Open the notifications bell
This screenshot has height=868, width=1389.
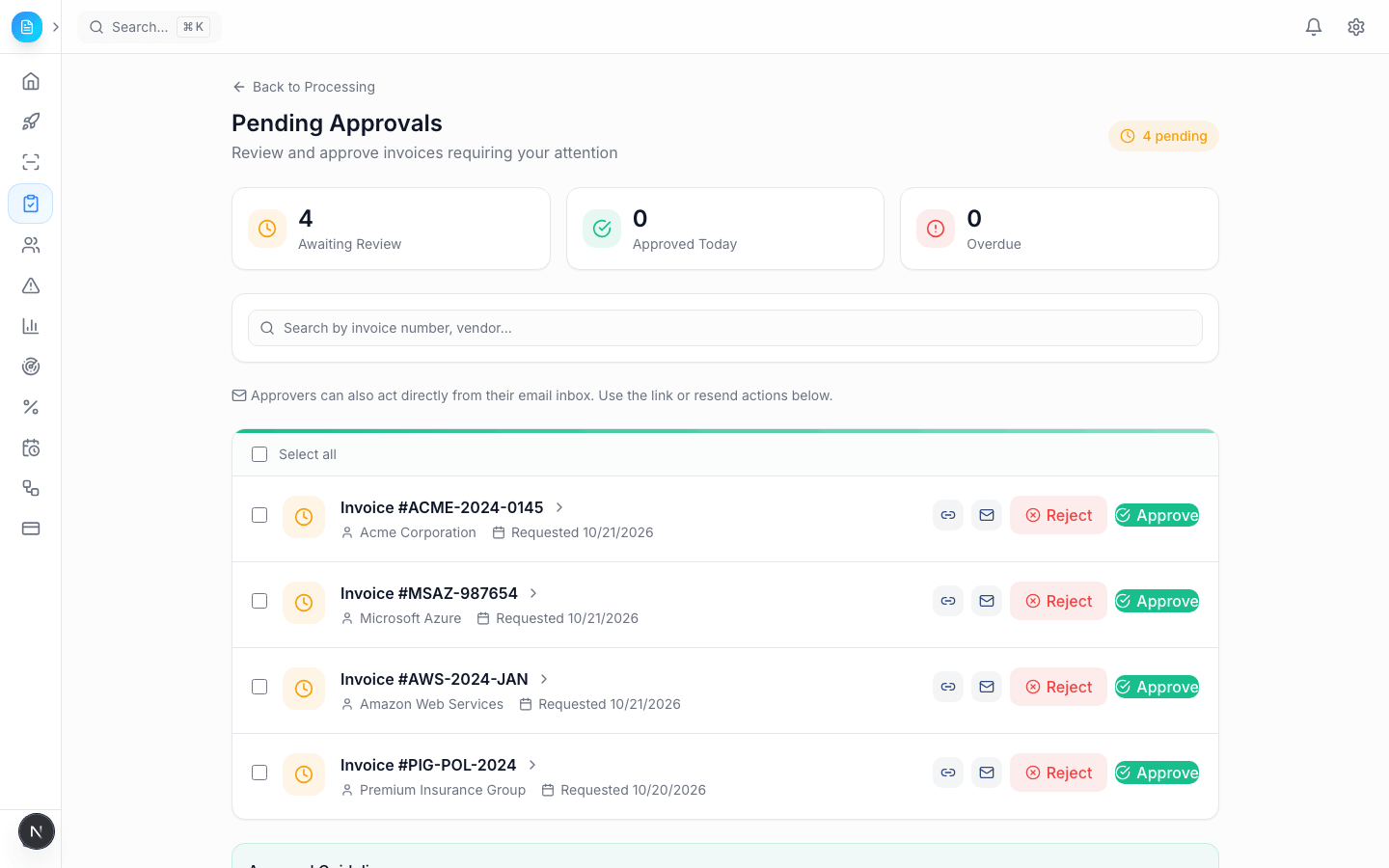(1314, 27)
